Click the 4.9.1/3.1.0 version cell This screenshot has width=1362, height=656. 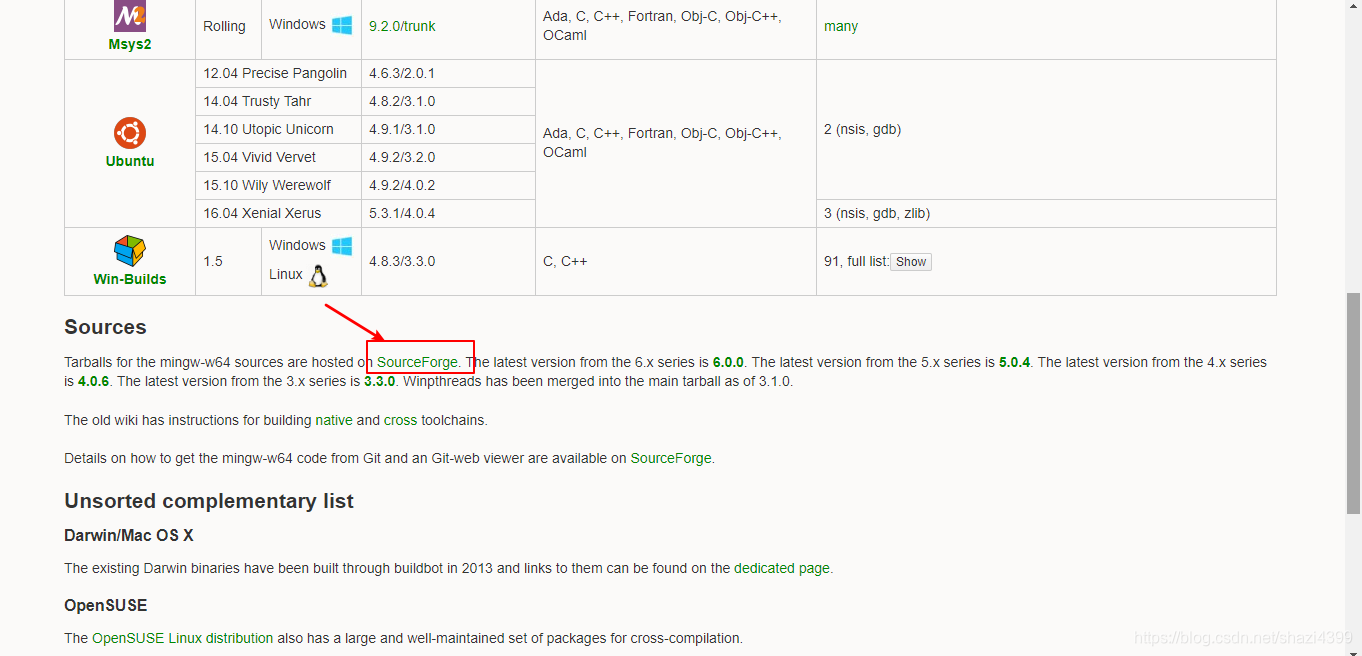(448, 129)
